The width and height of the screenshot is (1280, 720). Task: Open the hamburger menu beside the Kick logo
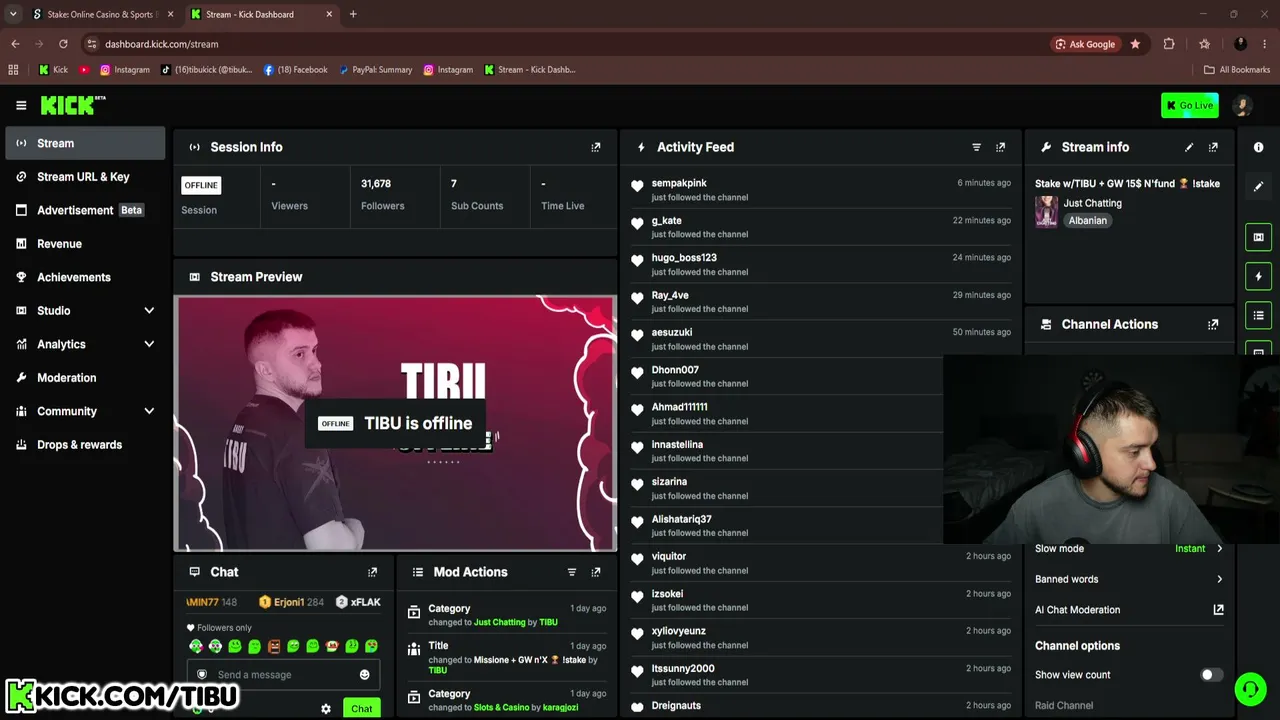(x=21, y=105)
